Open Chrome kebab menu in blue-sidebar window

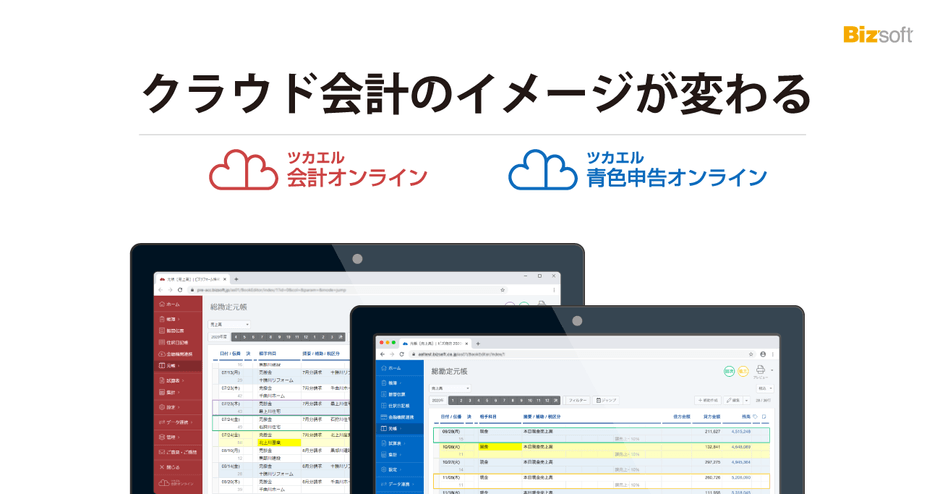[773, 354]
